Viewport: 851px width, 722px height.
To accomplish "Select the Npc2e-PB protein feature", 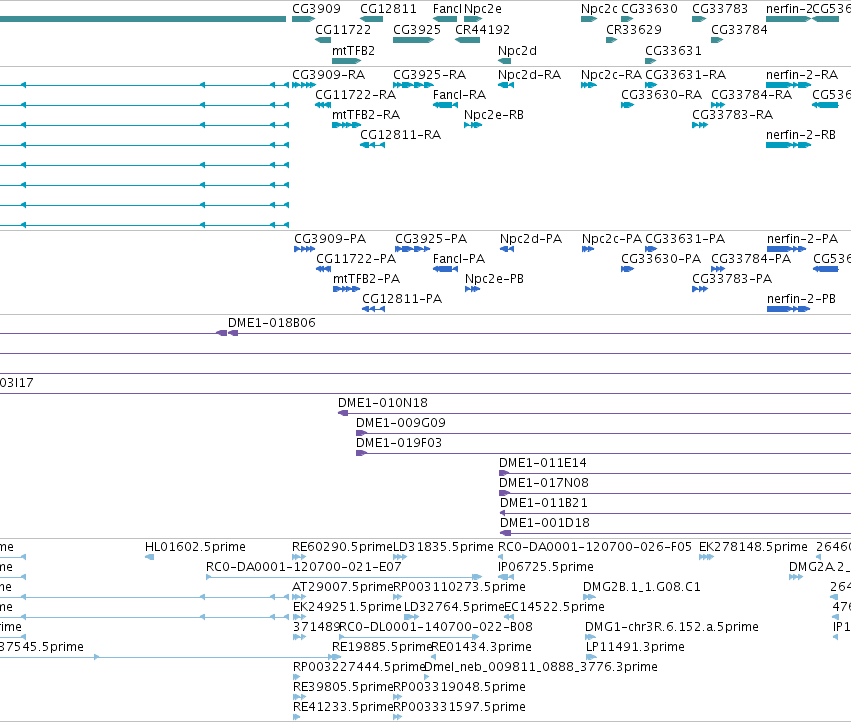I will point(472,289).
